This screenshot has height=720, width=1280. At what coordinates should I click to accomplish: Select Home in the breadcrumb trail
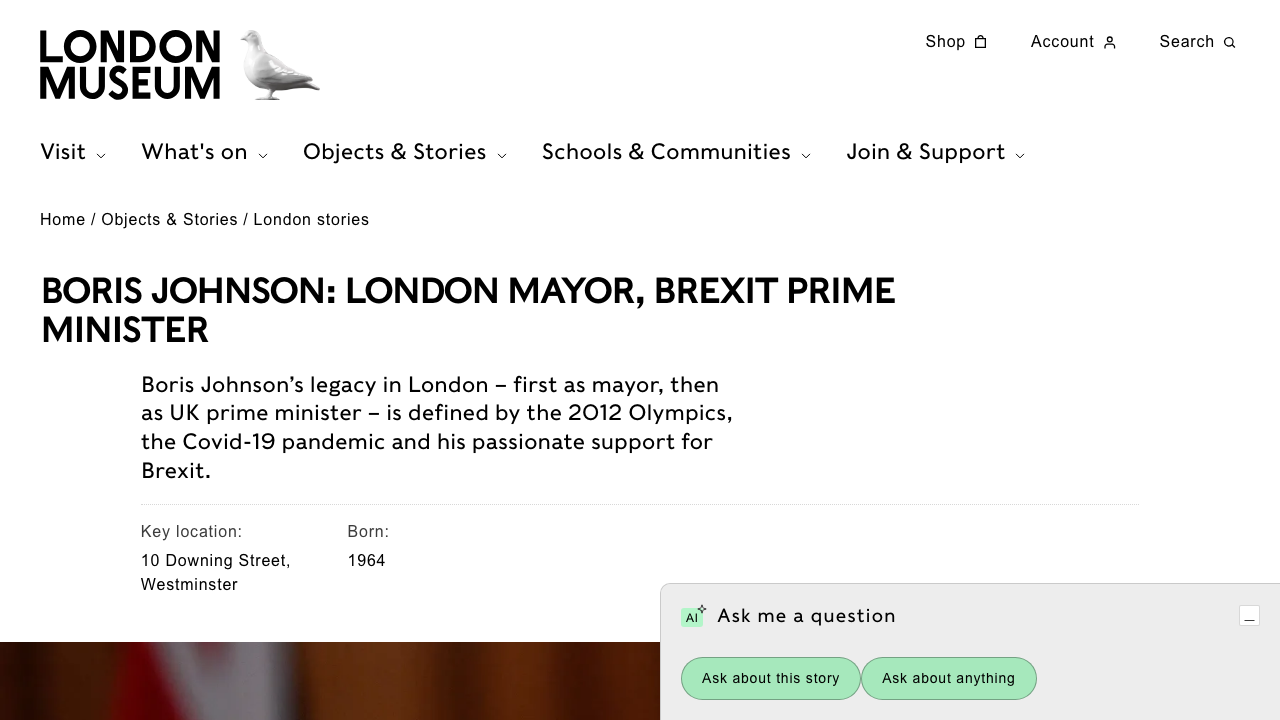62,219
